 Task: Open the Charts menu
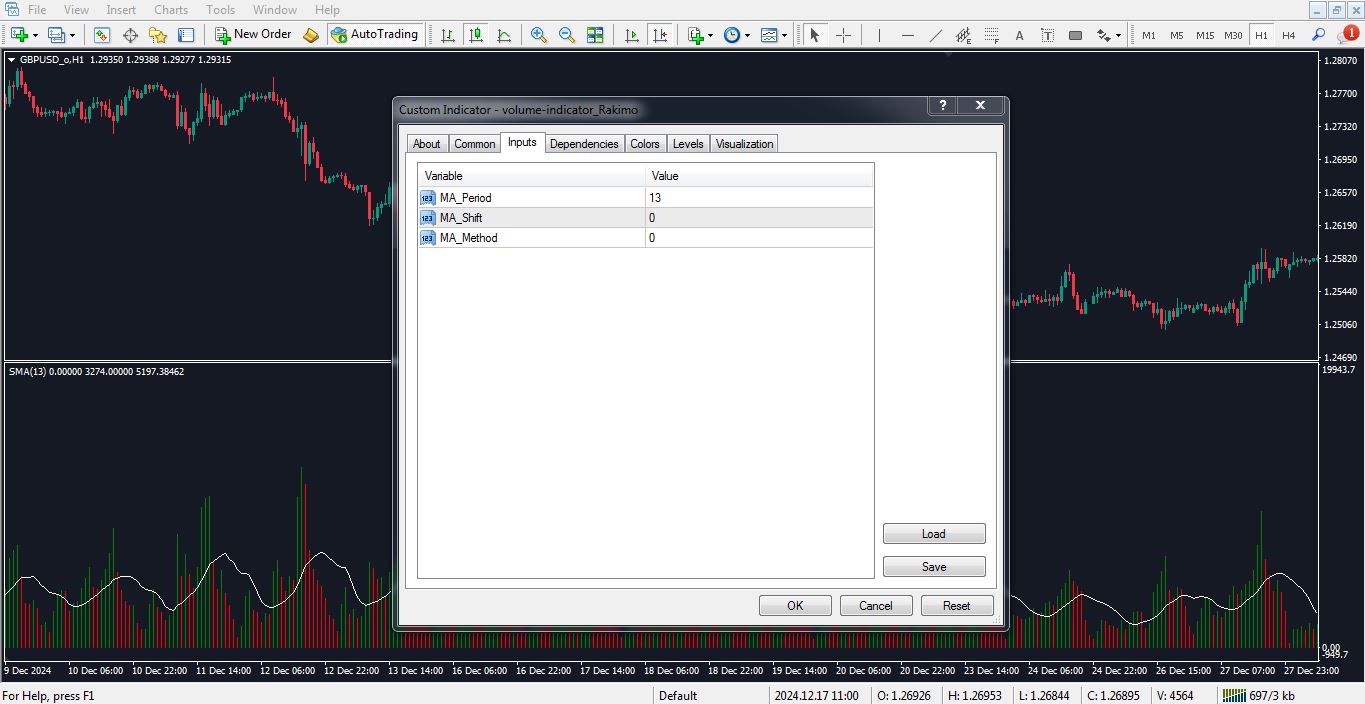click(171, 10)
